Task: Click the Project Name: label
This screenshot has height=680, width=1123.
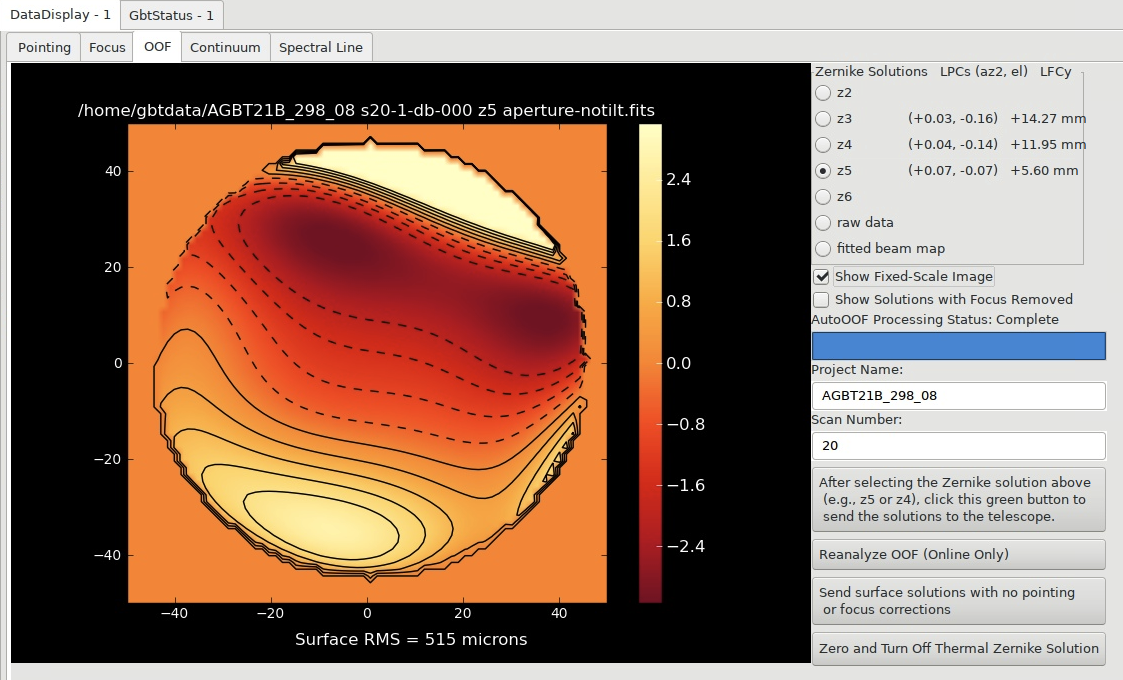Action: click(x=857, y=370)
